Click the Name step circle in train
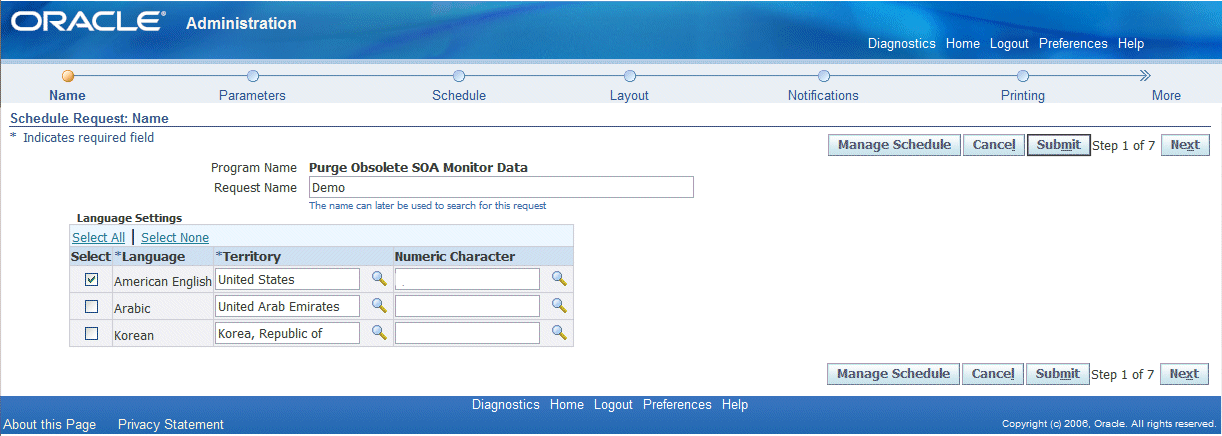Viewport: 1222px width, 436px height. pyautogui.click(x=68, y=76)
